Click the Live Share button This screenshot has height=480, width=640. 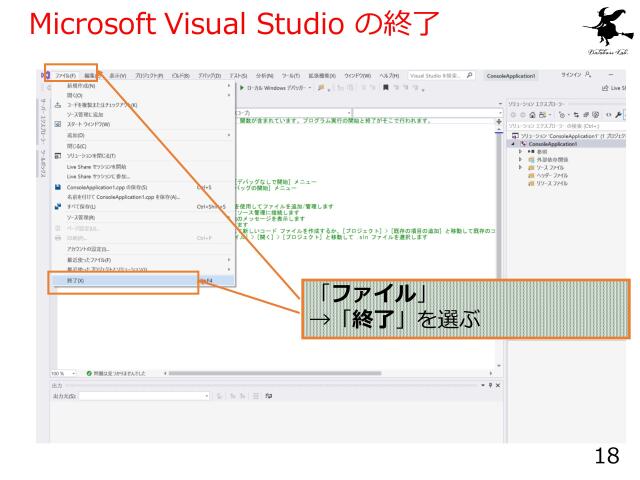click(613, 88)
